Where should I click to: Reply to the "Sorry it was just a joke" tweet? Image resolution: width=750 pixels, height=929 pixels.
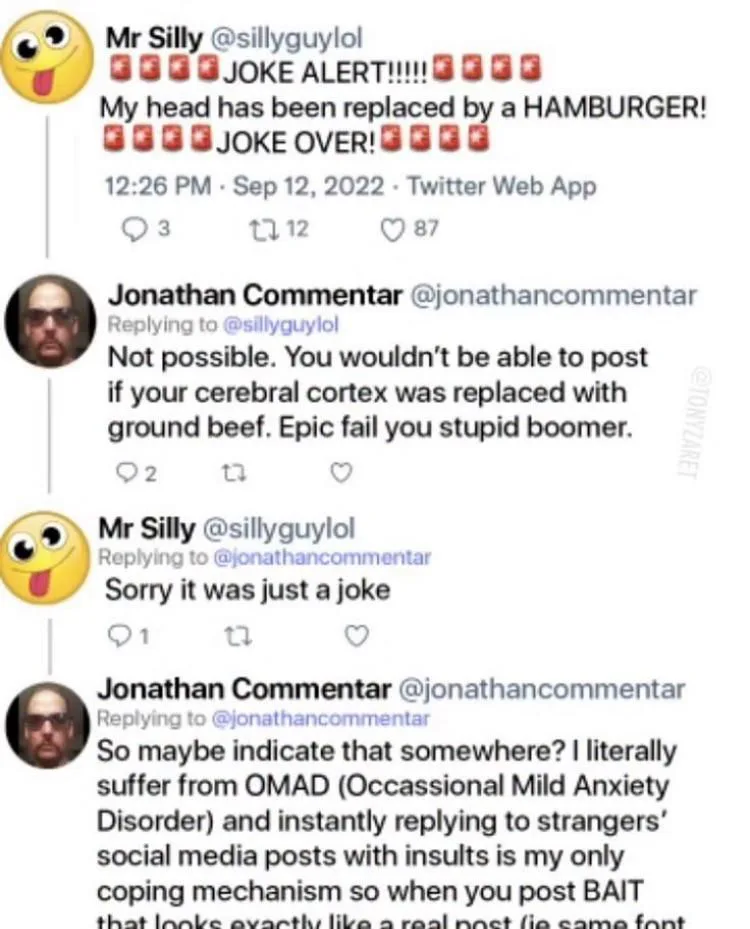121,635
